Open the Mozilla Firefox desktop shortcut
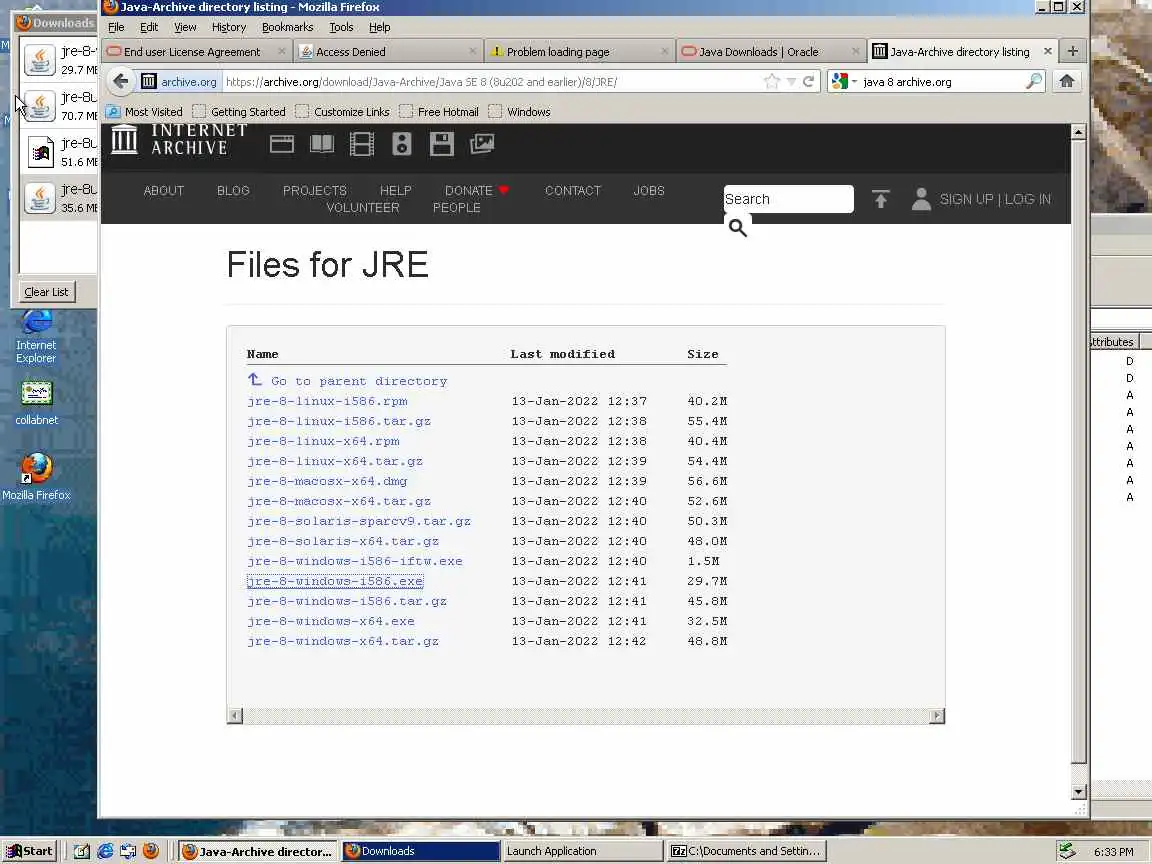The image size is (1152, 864). click(x=36, y=476)
